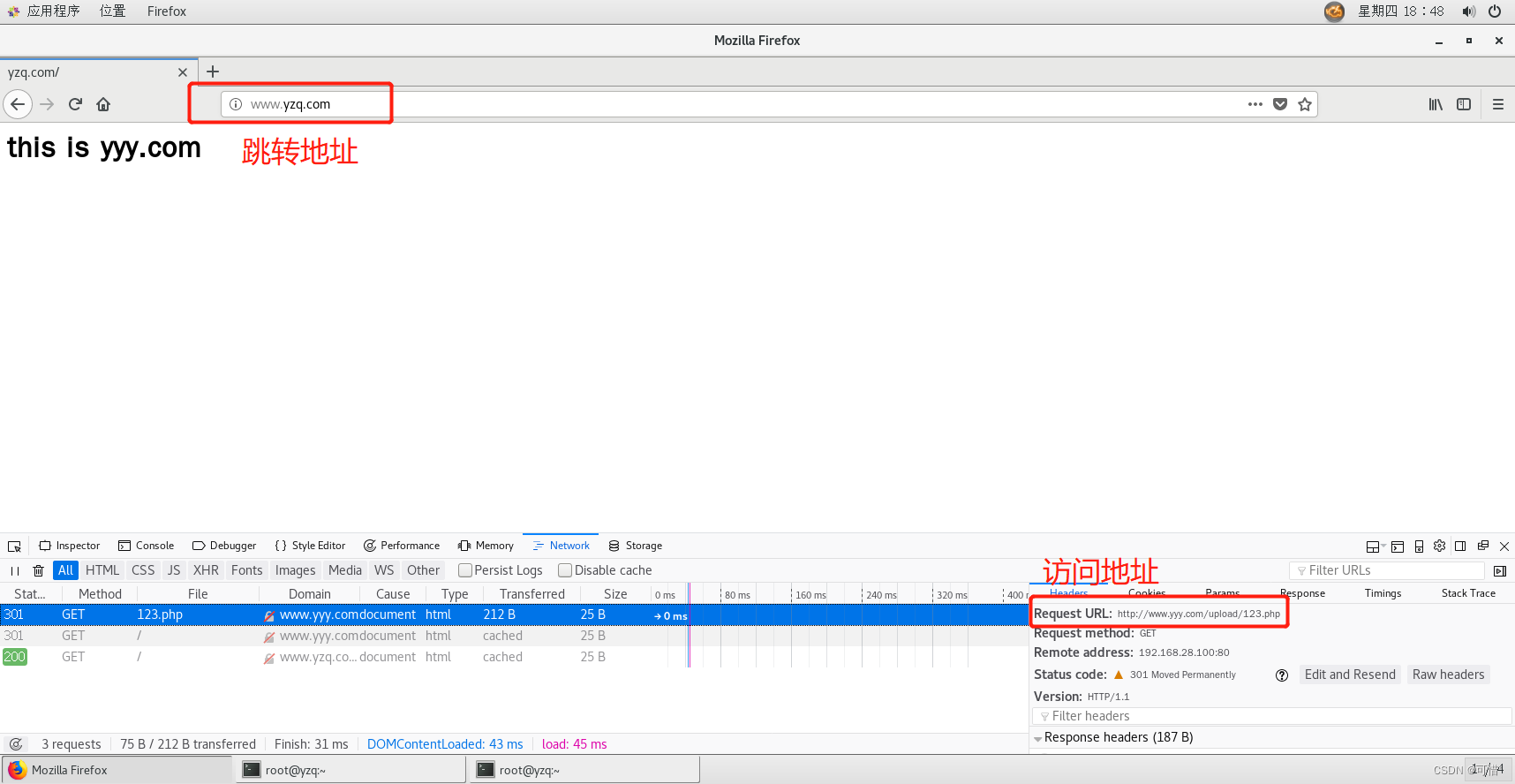The height and width of the screenshot is (784, 1515).
Task: Switch to the Debugger panel
Action: [224, 546]
